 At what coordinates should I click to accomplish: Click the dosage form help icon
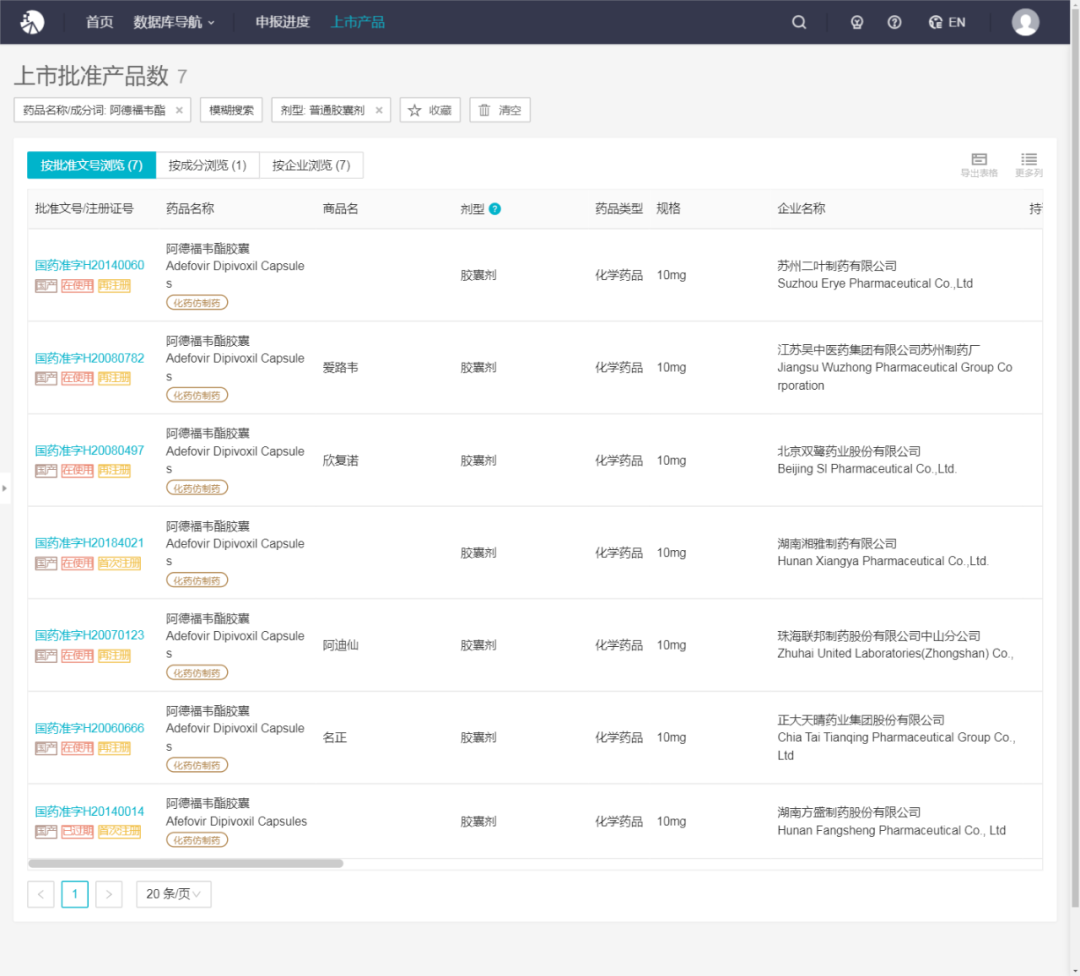pos(495,209)
